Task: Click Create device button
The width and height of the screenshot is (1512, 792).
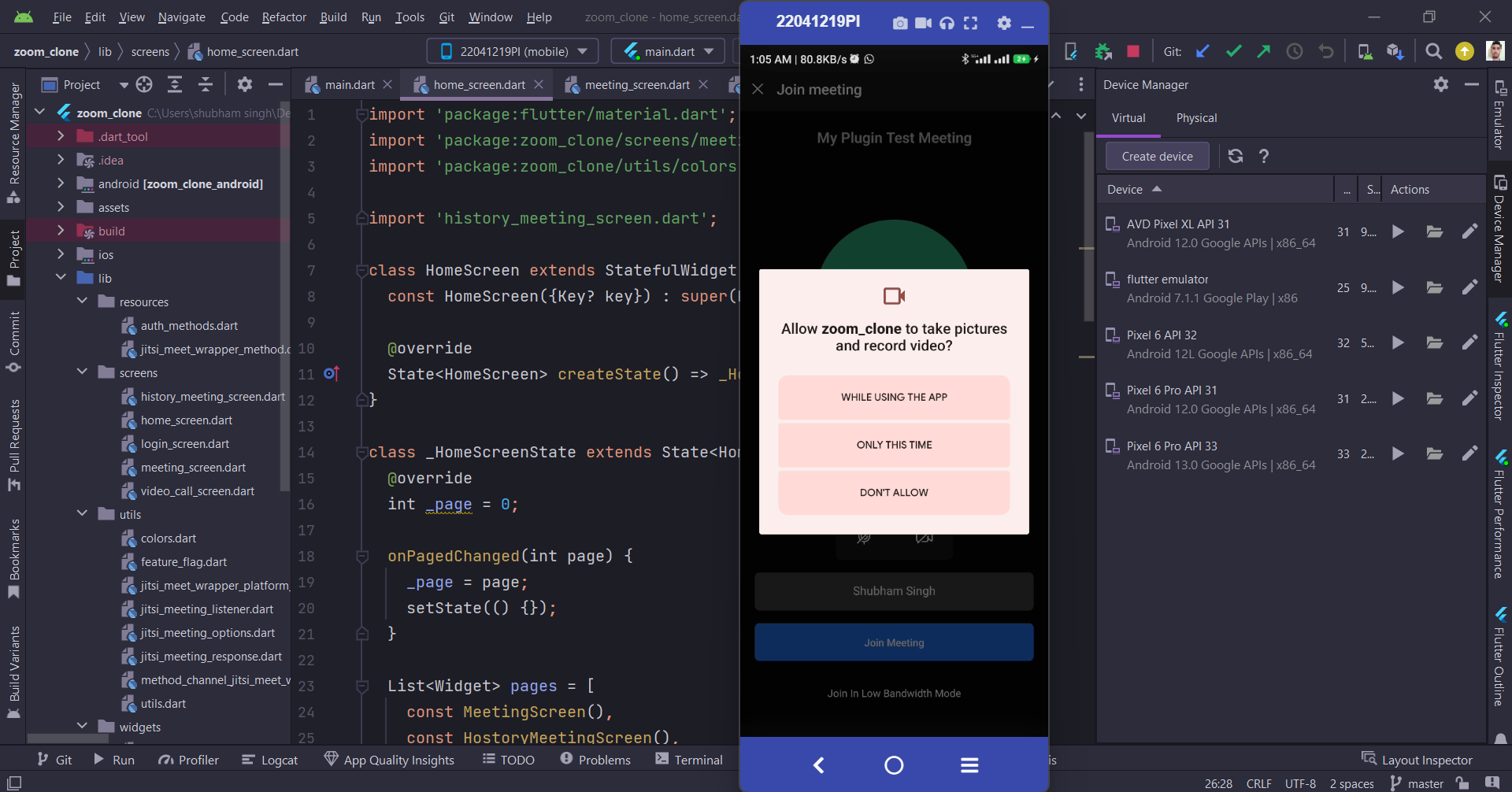Action: click(x=1157, y=156)
